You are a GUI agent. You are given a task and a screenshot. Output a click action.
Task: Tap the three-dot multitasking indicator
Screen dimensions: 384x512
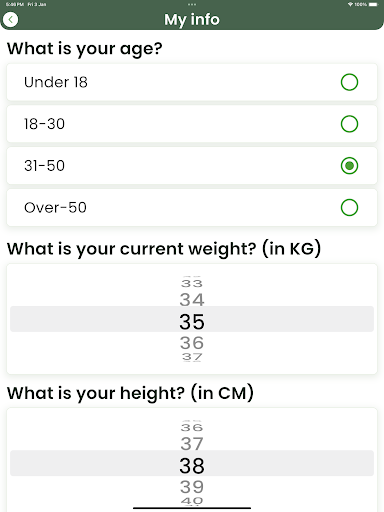pyautogui.click(x=192, y=4)
